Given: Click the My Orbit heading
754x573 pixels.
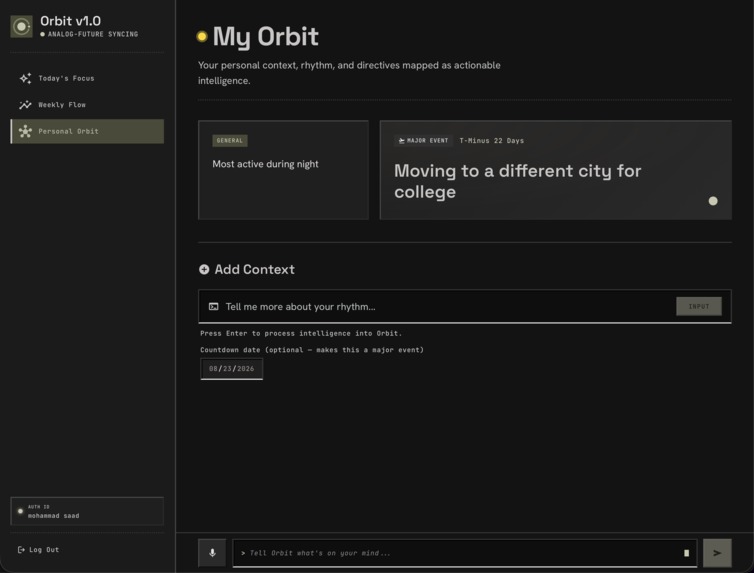Looking at the screenshot, I should pyautogui.click(x=265, y=37).
